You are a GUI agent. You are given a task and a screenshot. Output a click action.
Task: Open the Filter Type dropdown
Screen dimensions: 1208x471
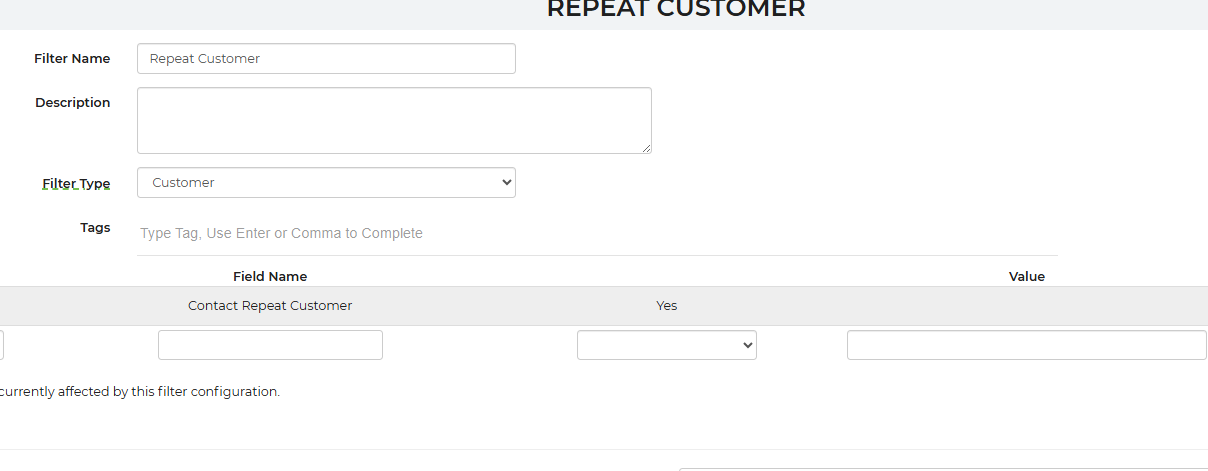326,183
